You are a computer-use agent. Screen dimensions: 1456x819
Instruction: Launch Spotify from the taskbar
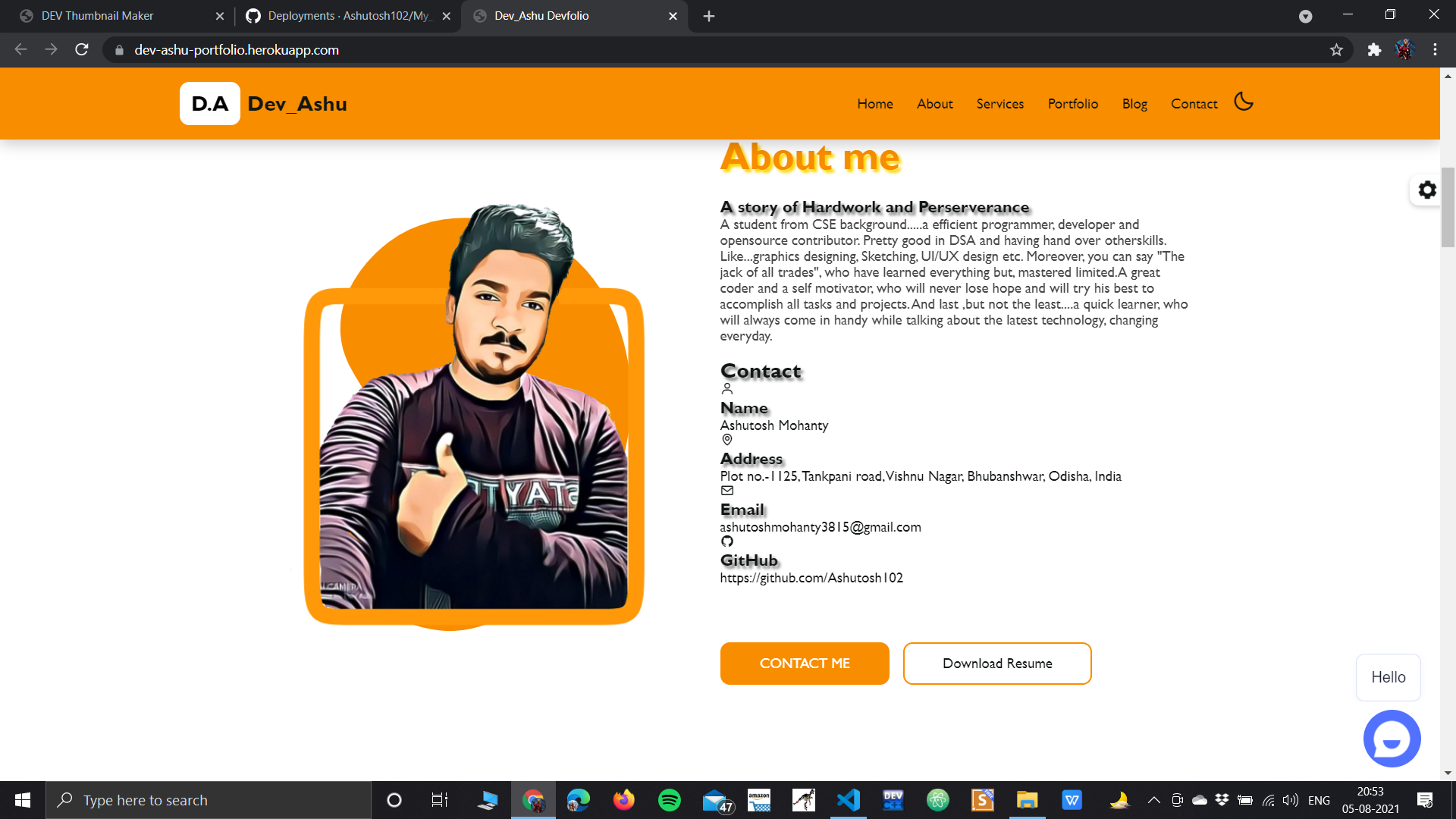(x=670, y=799)
